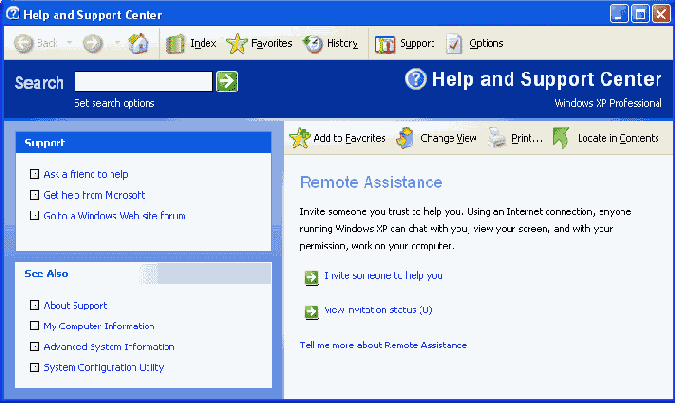Open Tell me more about Remote Assistance

pos(383,345)
